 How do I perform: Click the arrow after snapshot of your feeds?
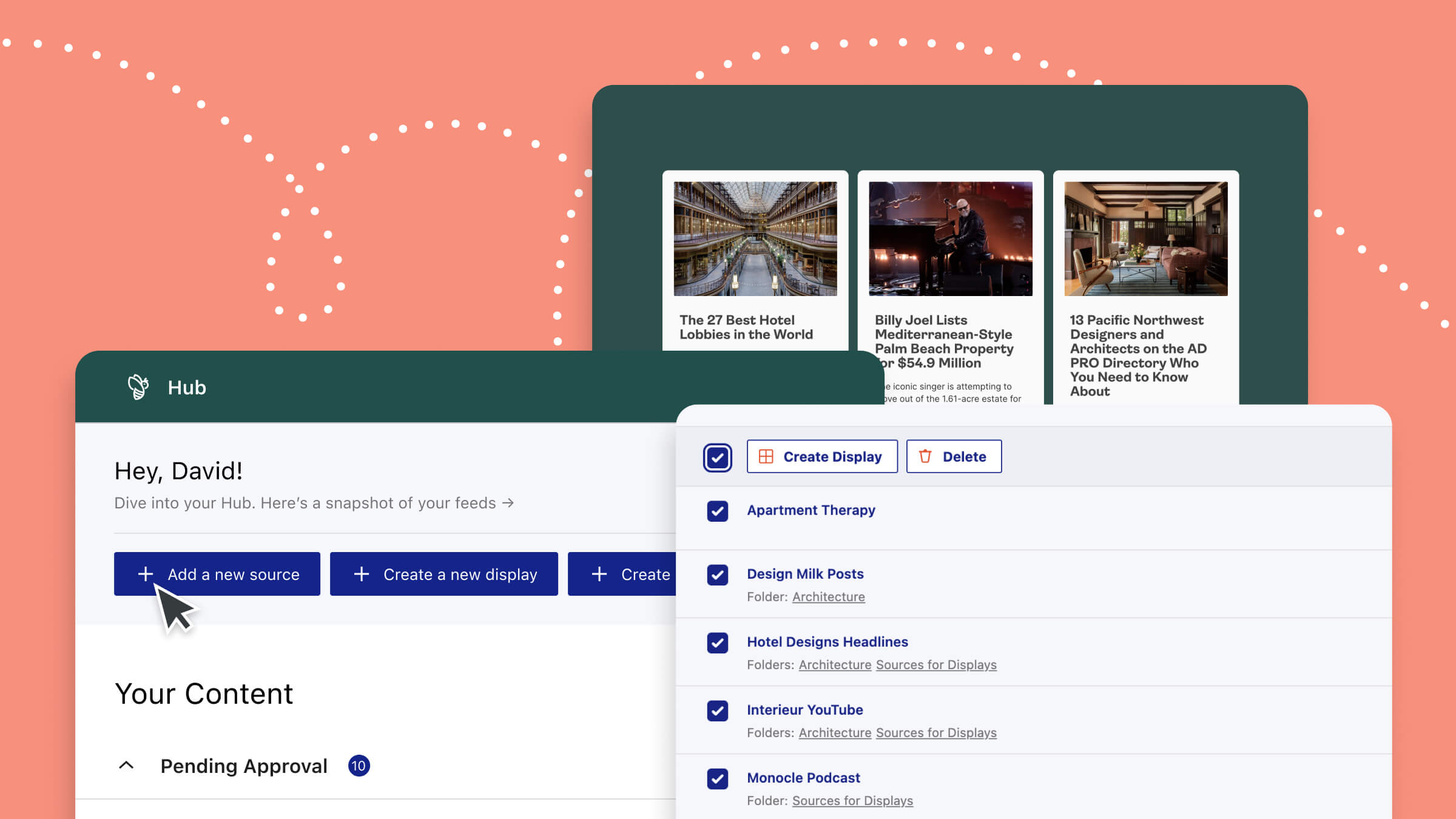click(x=508, y=503)
